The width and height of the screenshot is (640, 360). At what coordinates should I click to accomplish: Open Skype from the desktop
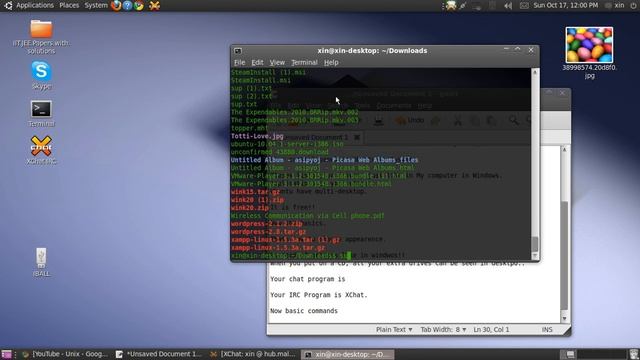pos(41,75)
